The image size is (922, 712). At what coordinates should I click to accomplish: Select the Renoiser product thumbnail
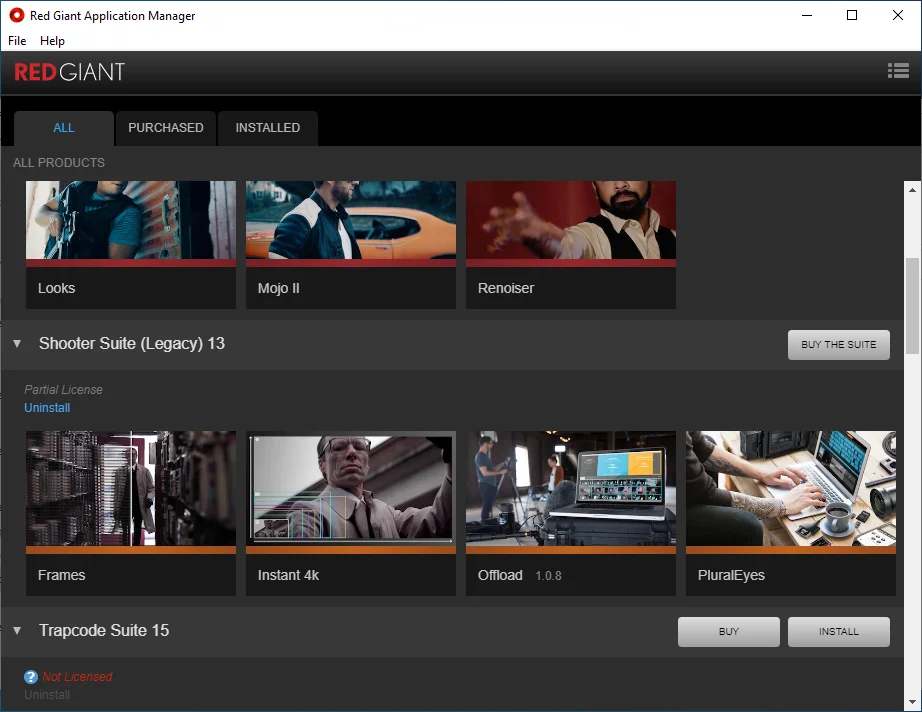(x=570, y=220)
